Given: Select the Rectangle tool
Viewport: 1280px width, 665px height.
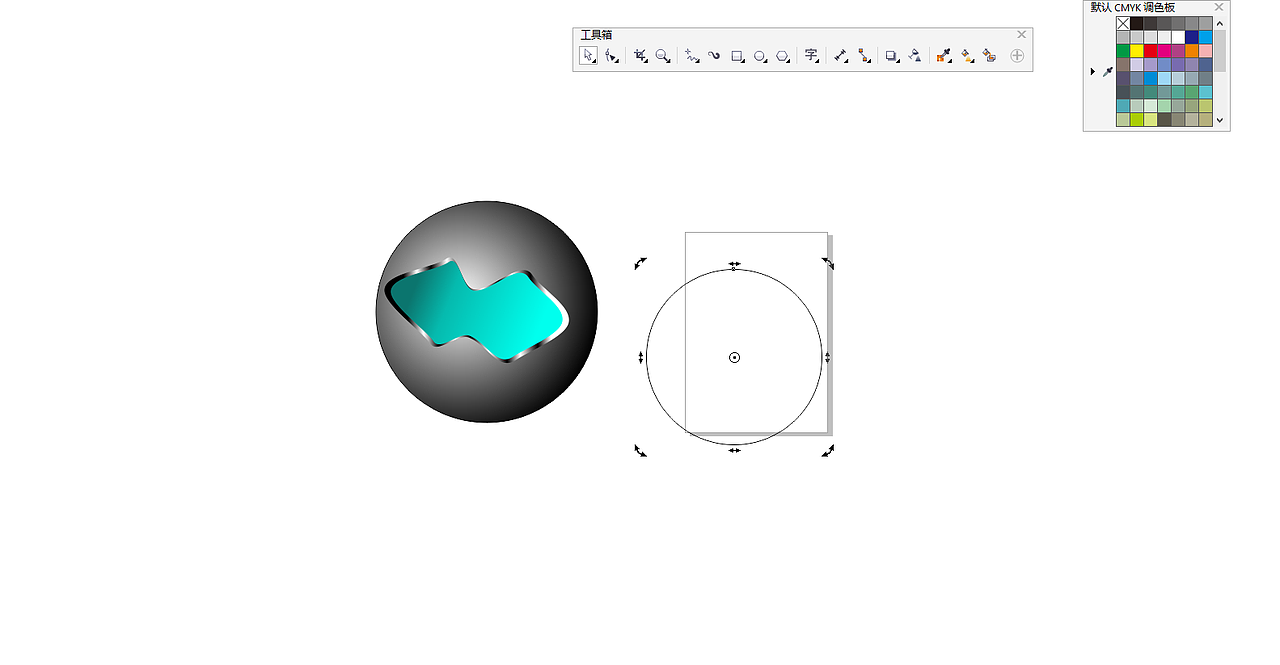Looking at the screenshot, I should click(737, 56).
